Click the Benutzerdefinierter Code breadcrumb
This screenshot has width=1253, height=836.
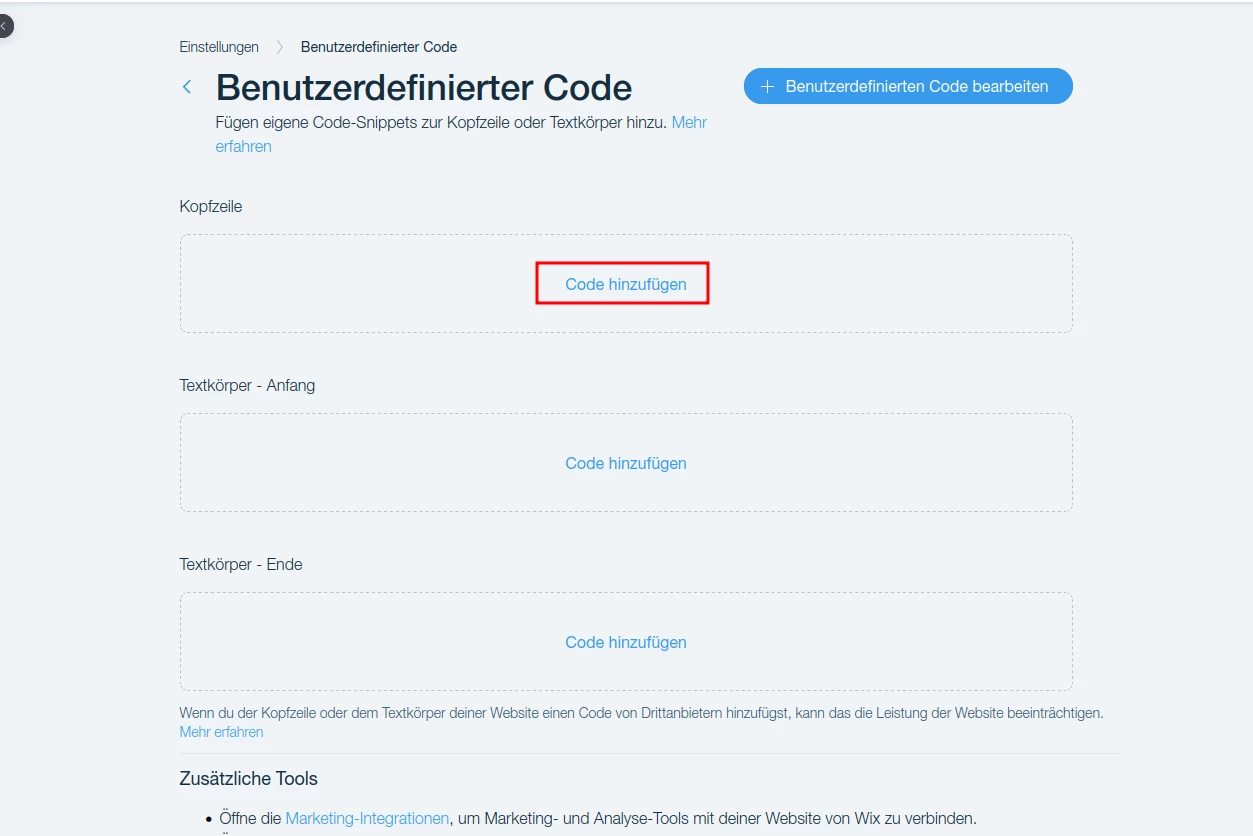[x=379, y=47]
